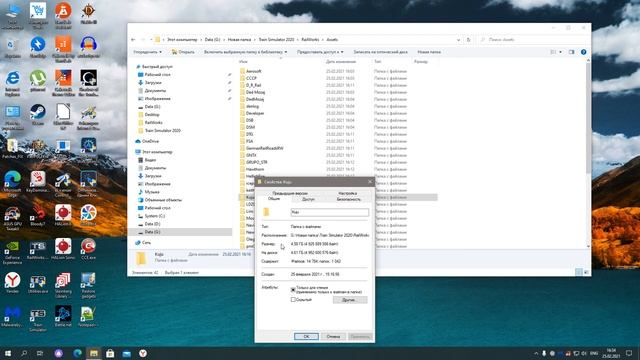Screen dimensions: 640x360
Task: Open the Battle.net desktop shortcut
Action: click(x=63, y=316)
